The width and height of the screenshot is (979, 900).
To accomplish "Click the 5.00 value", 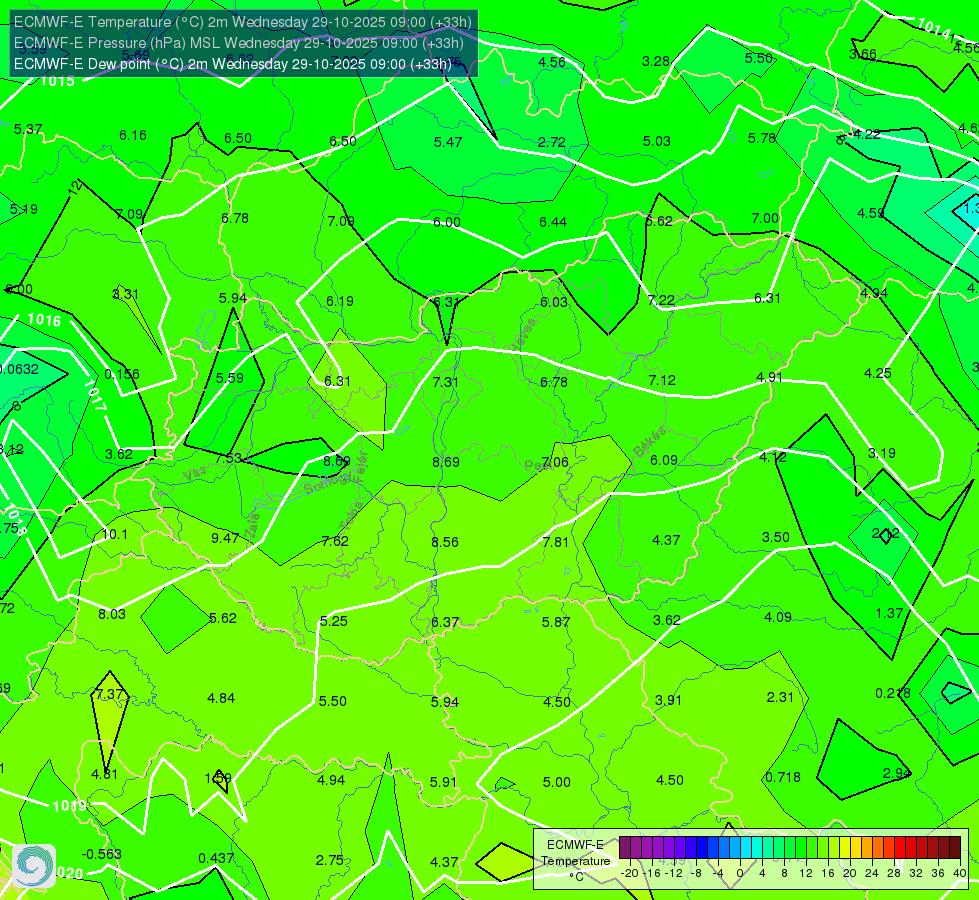I will 556,783.
